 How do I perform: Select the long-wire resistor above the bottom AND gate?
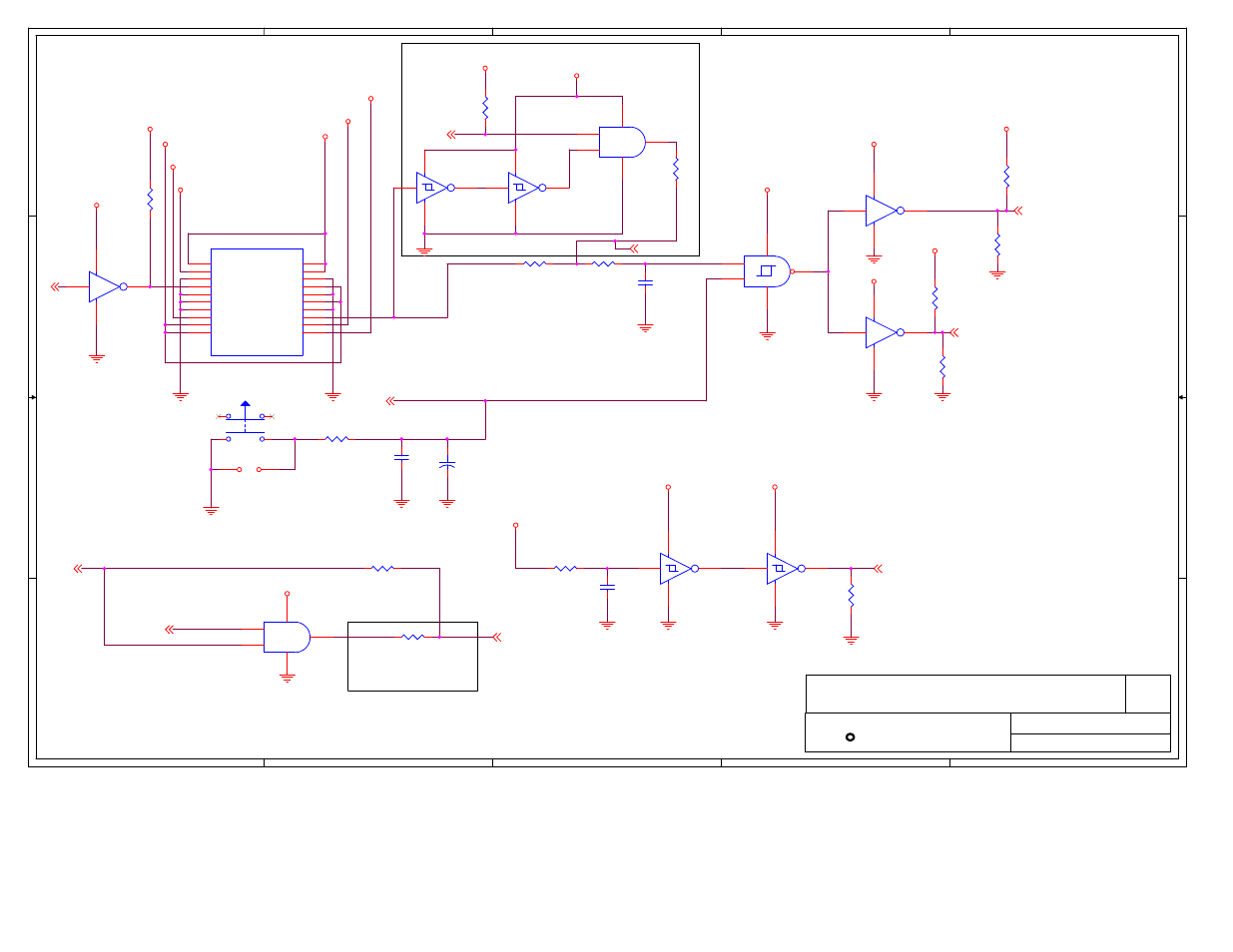pyautogui.click(x=382, y=569)
